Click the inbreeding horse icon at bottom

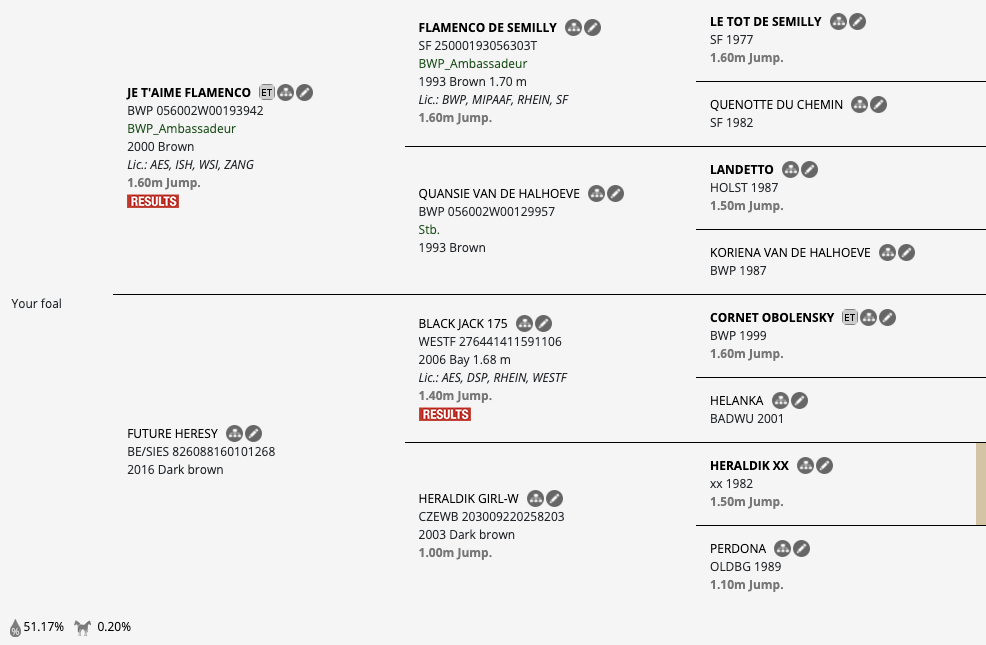pos(83,628)
